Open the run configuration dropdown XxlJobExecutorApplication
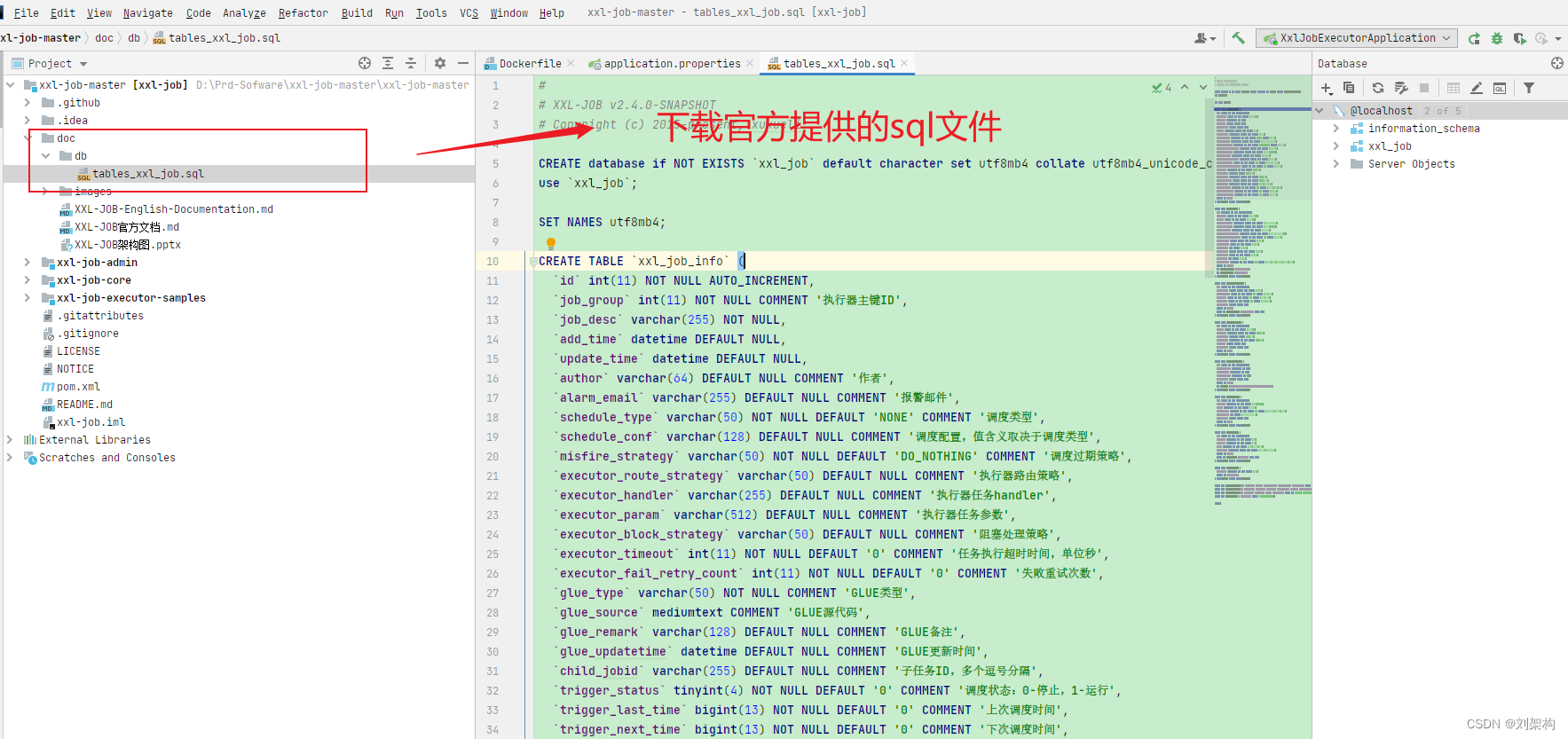The image size is (1568, 739). coord(1358,38)
